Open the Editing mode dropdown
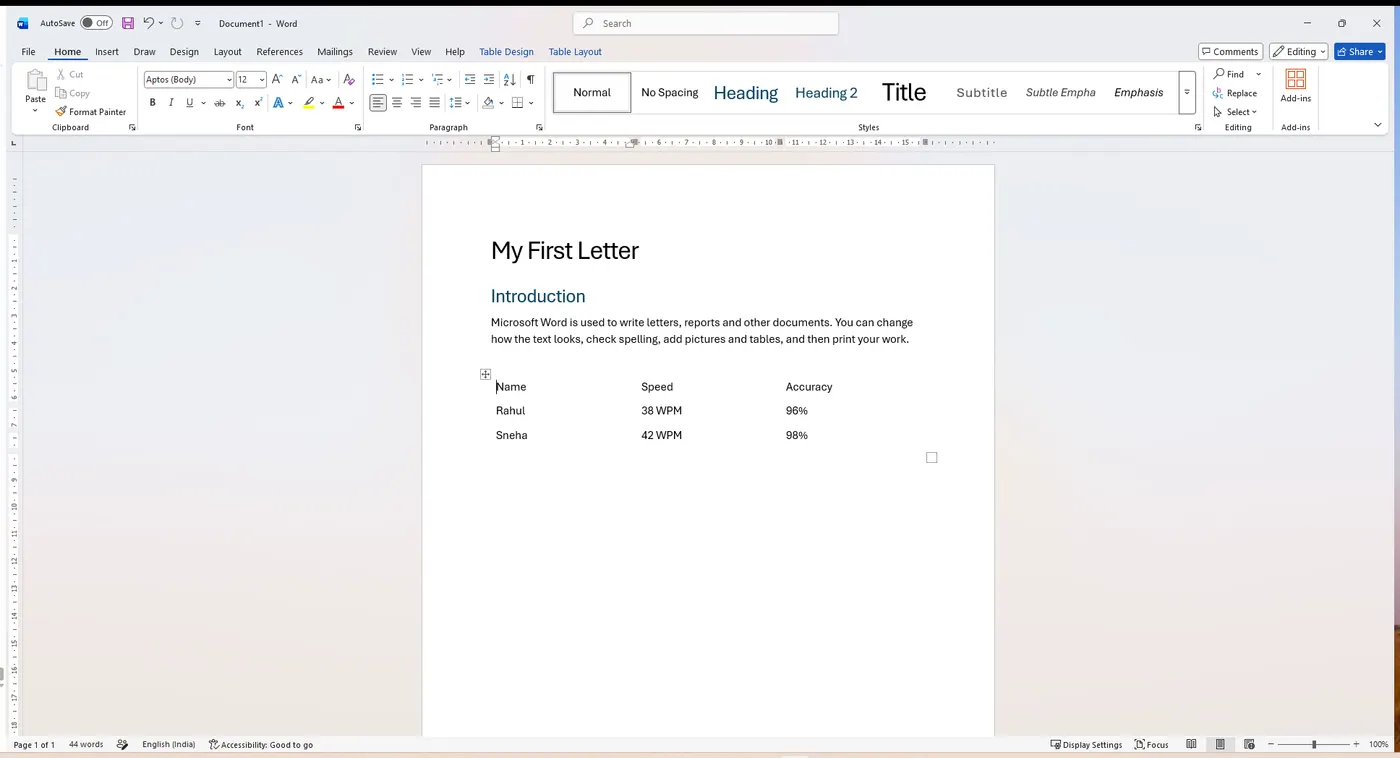The height and width of the screenshot is (758, 1400). [1298, 51]
